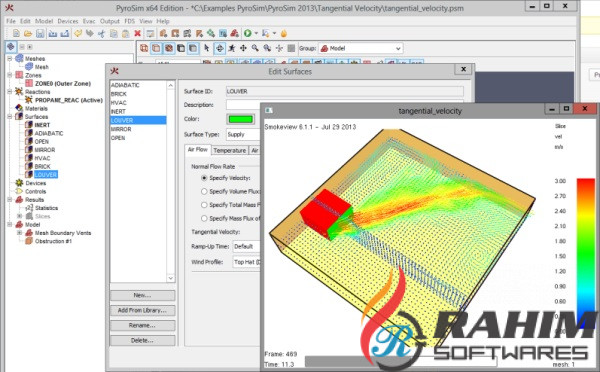Select the arrow selection tool
This screenshot has width=600, height=372.
coord(207,48)
